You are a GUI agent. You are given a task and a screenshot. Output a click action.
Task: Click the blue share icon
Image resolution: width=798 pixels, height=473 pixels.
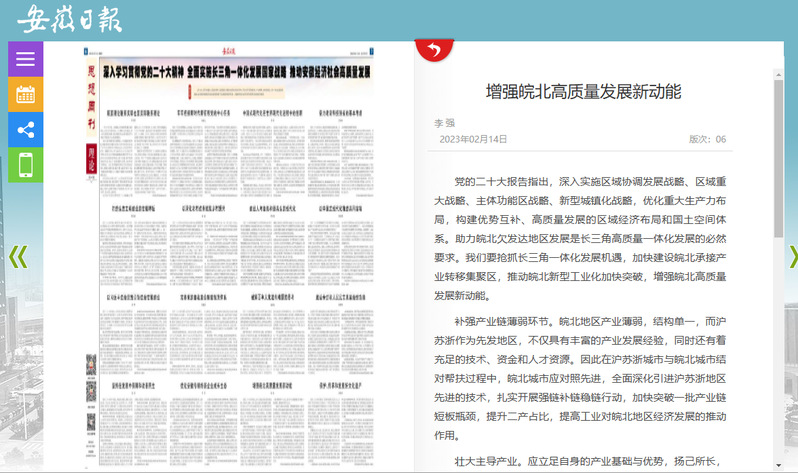[25, 130]
